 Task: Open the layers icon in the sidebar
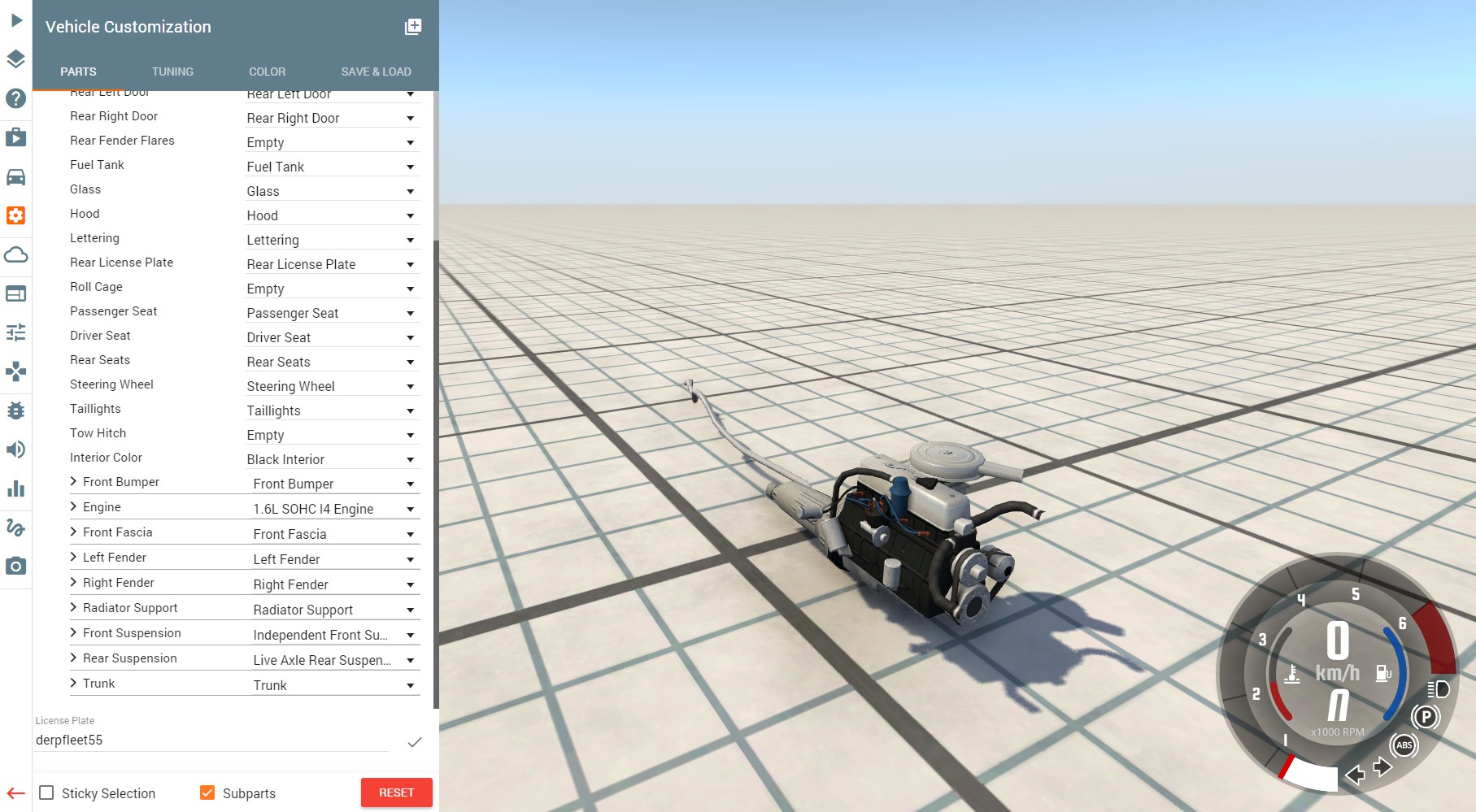click(16, 59)
